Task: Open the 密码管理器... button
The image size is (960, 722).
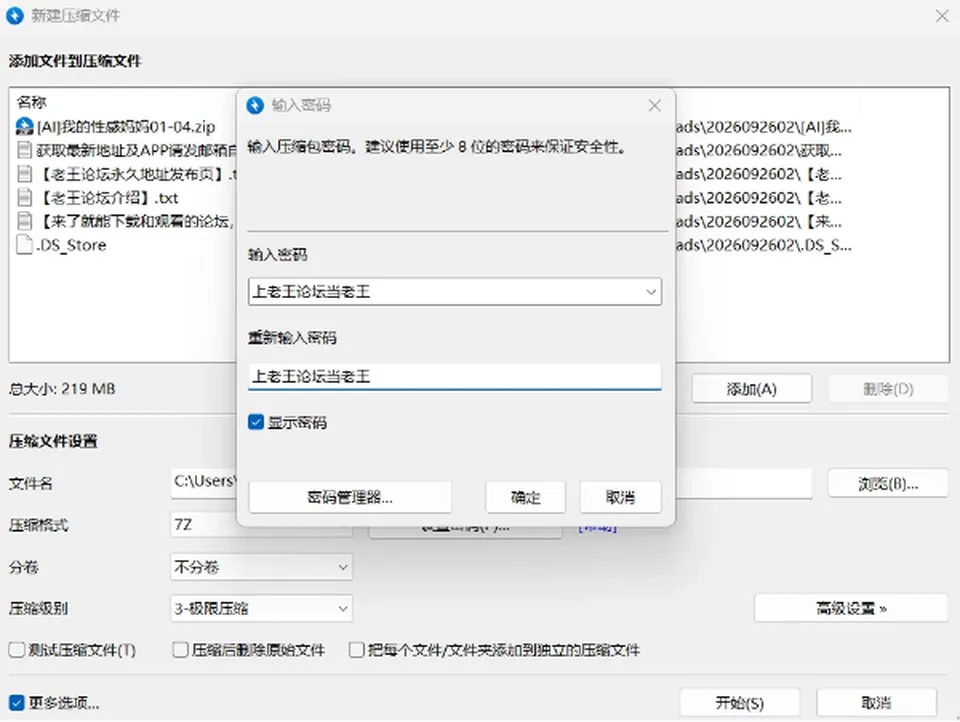Action: tap(350, 497)
